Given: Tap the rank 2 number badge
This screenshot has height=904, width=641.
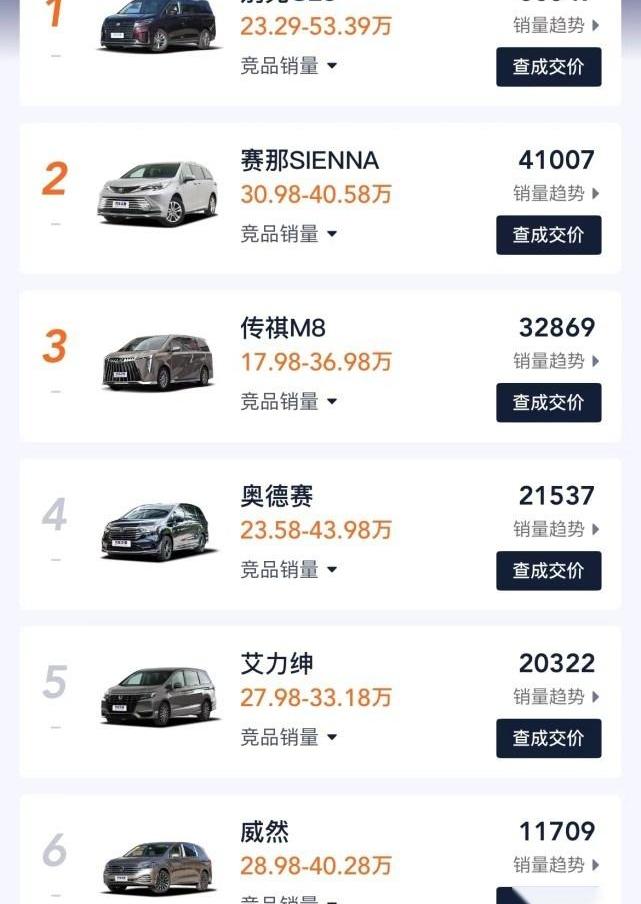Looking at the screenshot, I should coord(55,179).
